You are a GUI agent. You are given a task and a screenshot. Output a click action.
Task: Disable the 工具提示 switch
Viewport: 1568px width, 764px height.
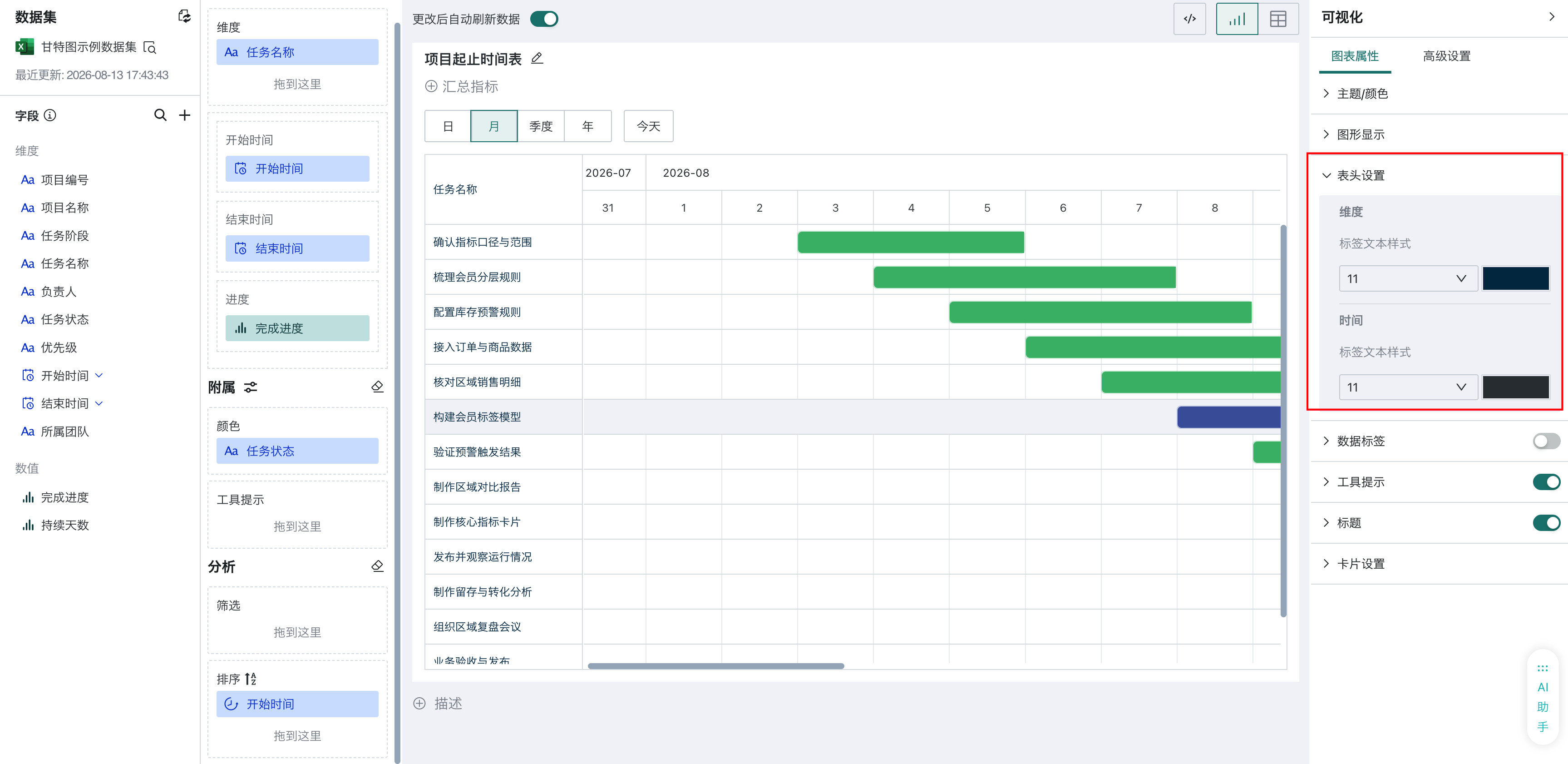(x=1546, y=482)
